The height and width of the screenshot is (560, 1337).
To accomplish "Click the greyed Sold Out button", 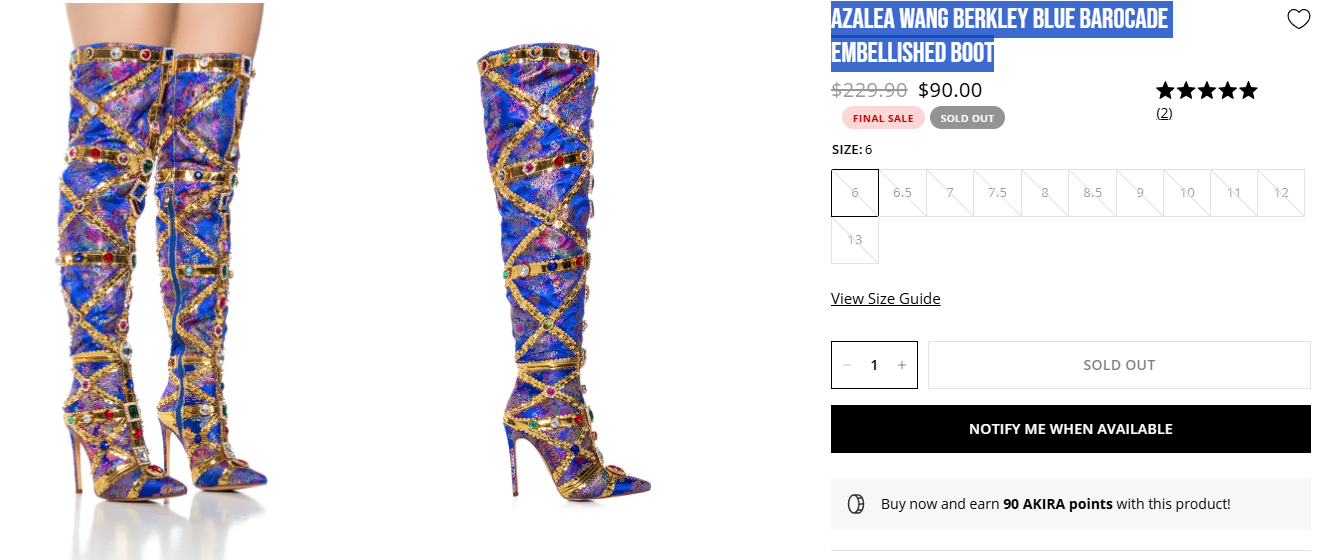I will pos(1119,365).
